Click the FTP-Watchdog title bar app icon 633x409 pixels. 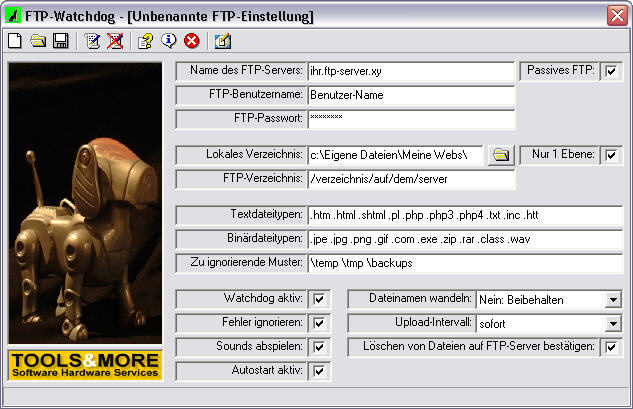(x=13, y=16)
